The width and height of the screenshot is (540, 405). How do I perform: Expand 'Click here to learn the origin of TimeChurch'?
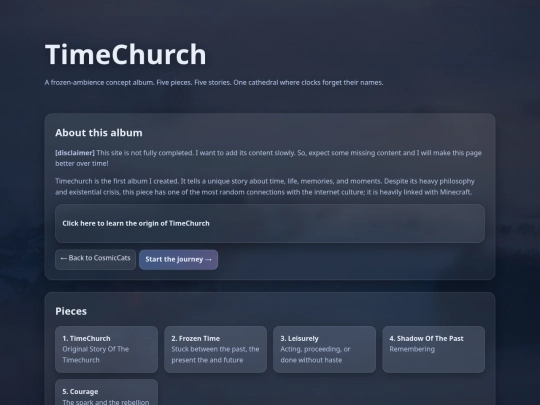270,224
